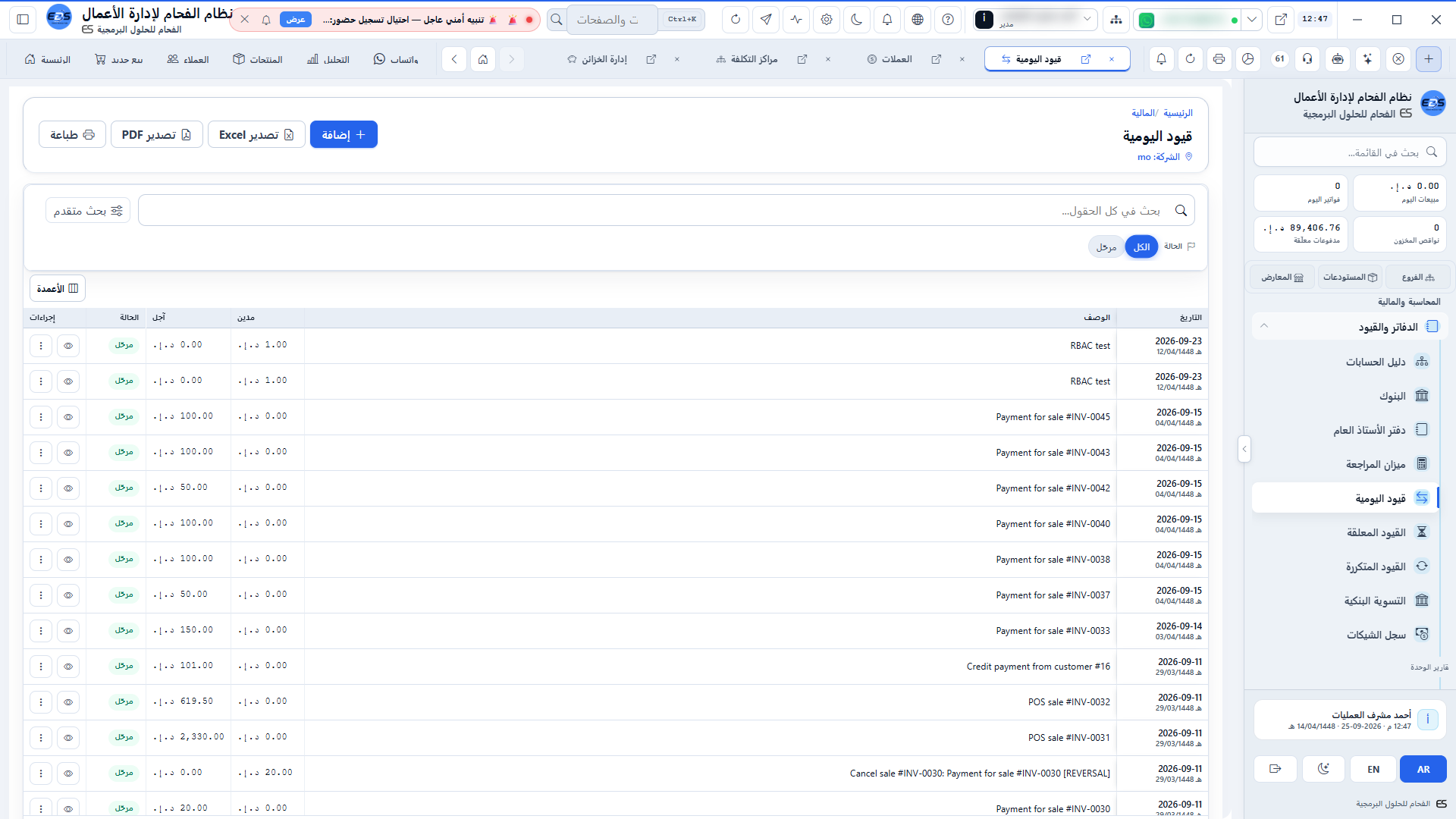Switch interface language to EN
1456x819 pixels.
point(1373,769)
